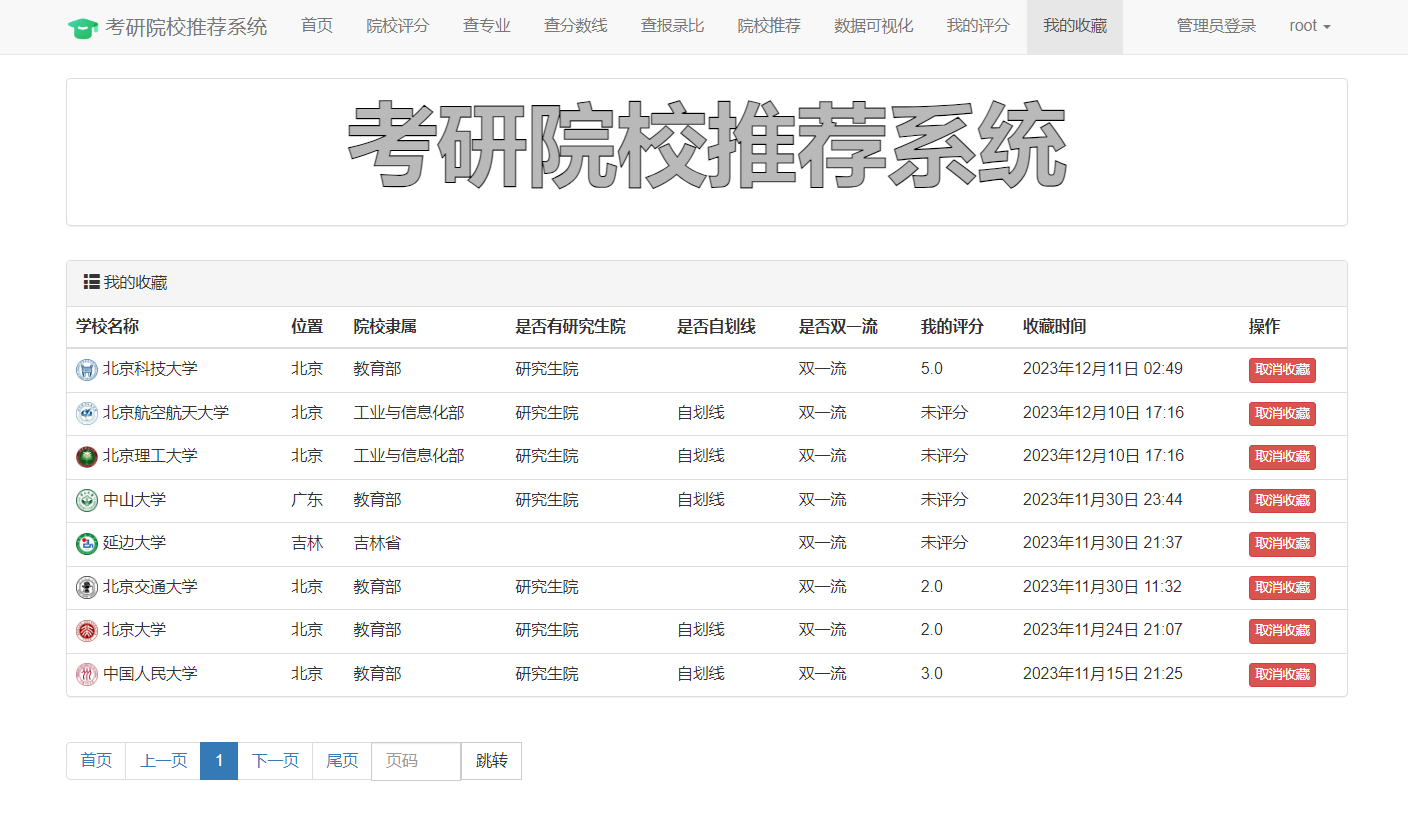Cancel favorite for 延边大学
This screenshot has height=813, width=1408.
tap(1282, 544)
